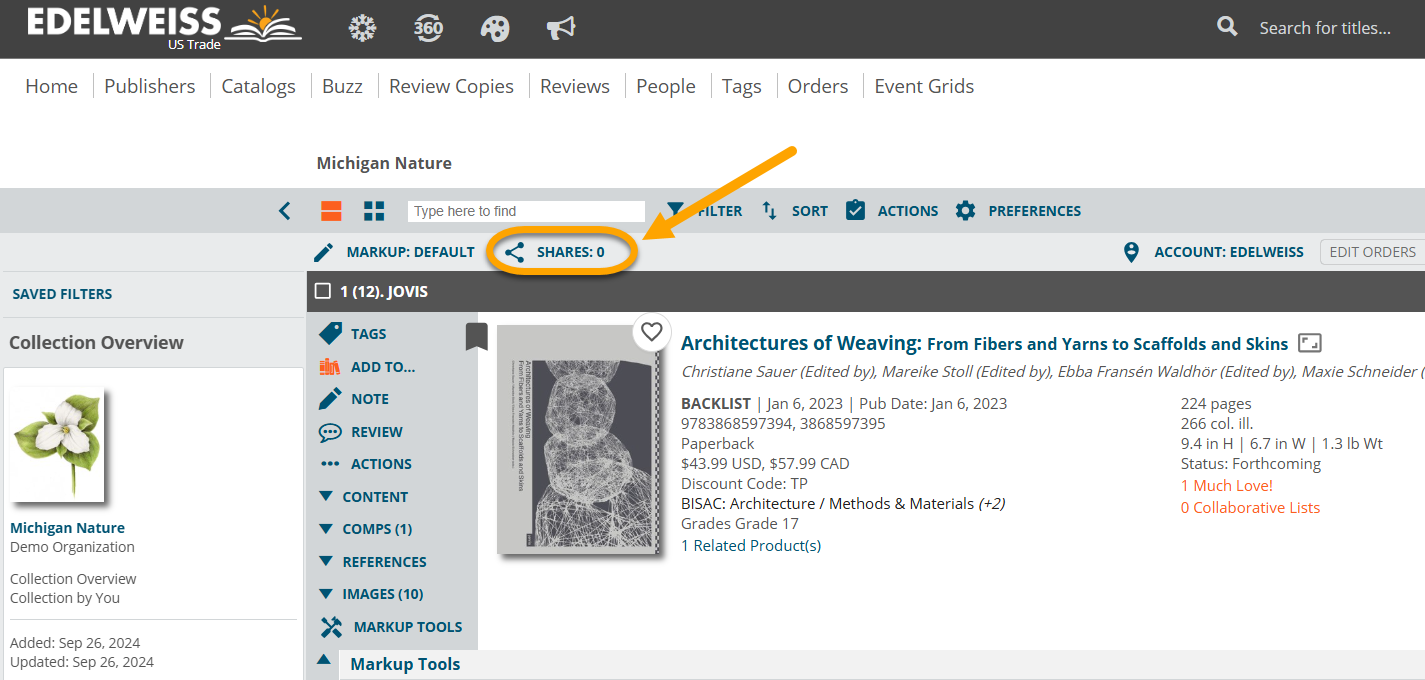Click the Michigan Nature trillium thumbnail
This screenshot has height=680, width=1425.
(x=57, y=445)
